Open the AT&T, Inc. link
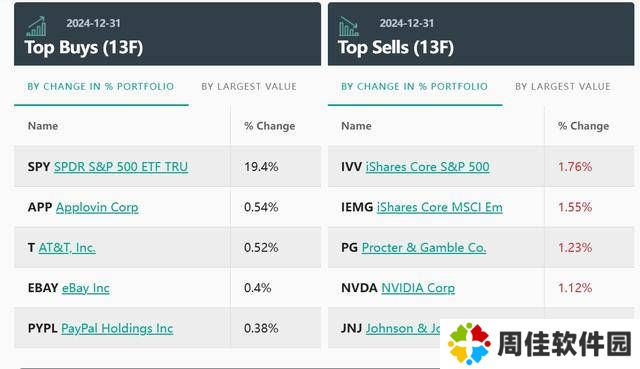This screenshot has height=369, width=640. (67, 247)
